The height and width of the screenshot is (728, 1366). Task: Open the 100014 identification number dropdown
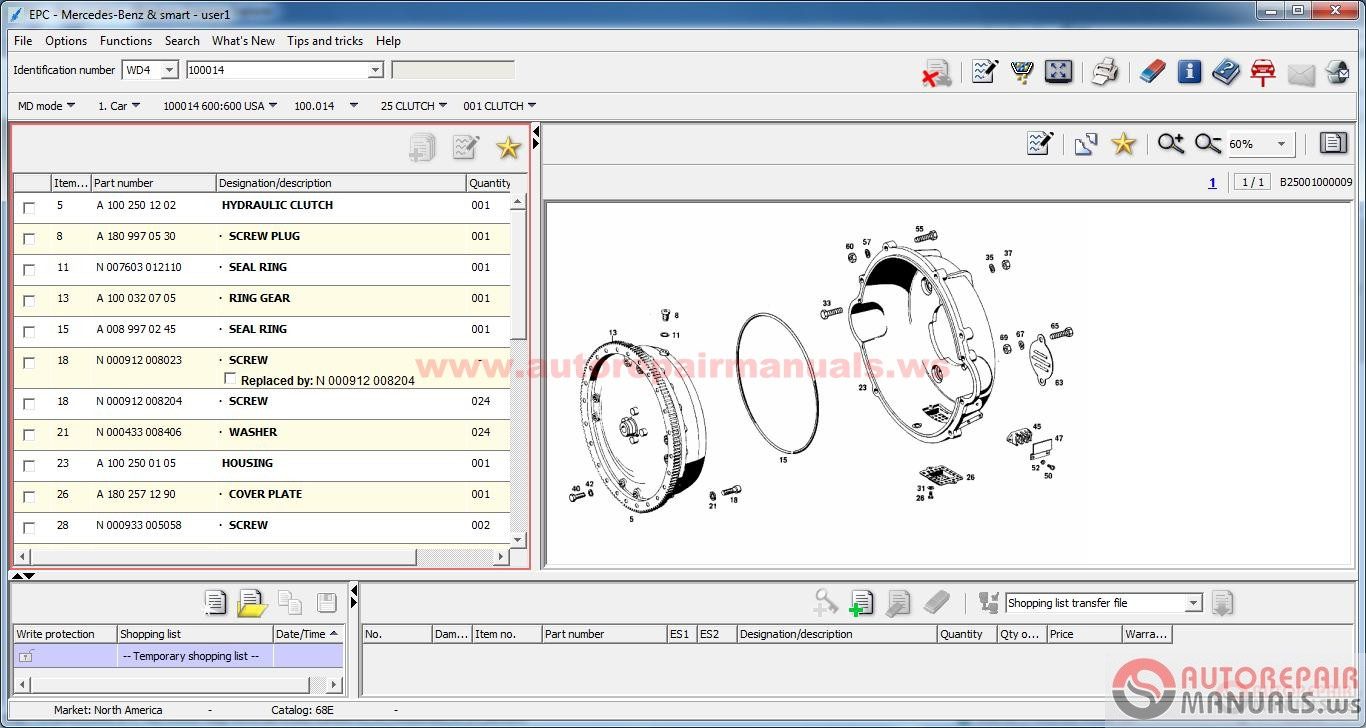pos(376,70)
